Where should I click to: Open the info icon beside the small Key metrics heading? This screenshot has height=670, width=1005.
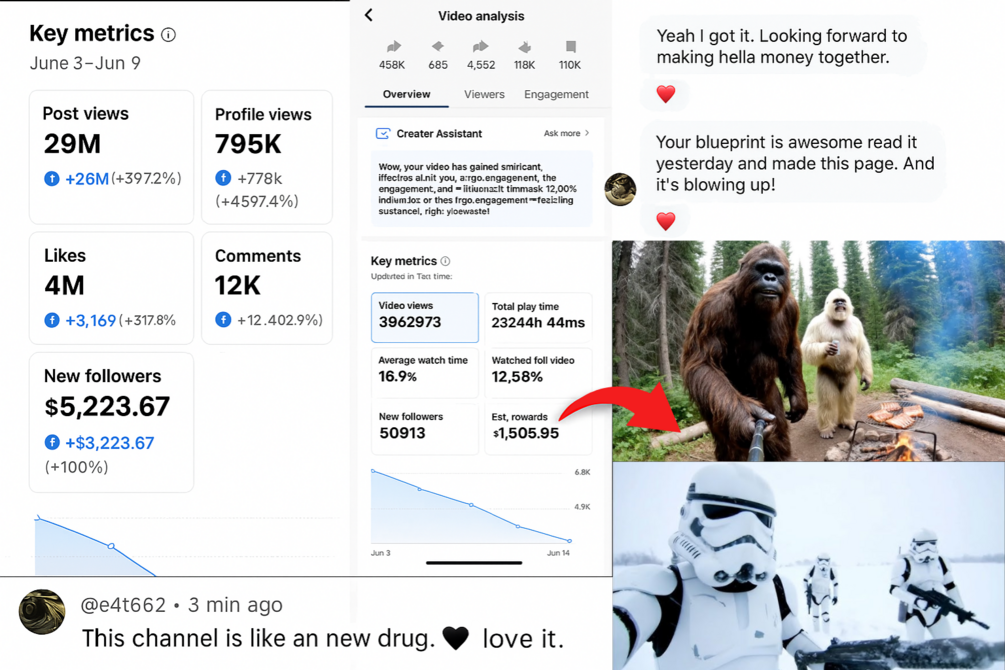[x=445, y=261]
